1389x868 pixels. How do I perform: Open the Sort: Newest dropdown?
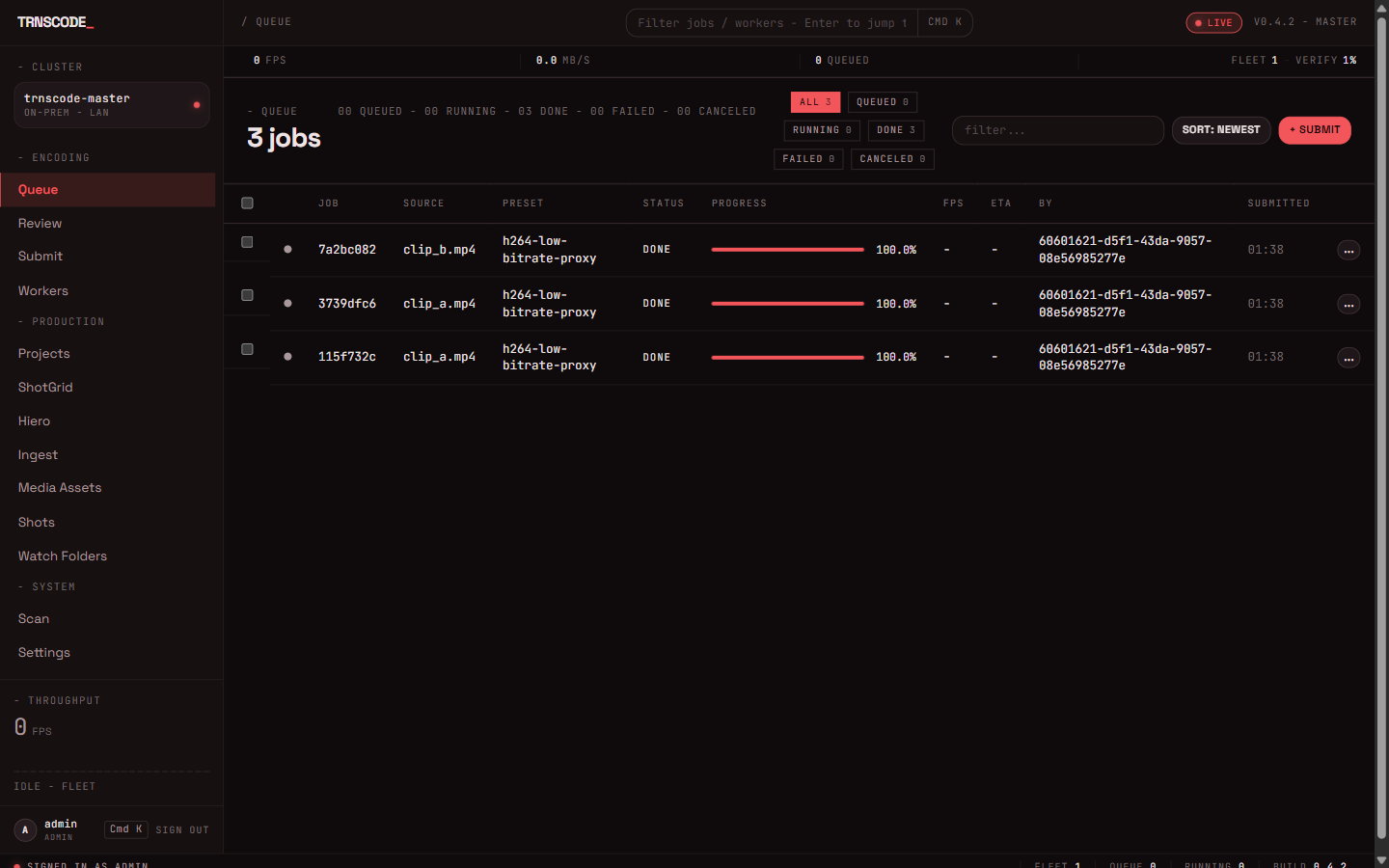[1221, 130]
